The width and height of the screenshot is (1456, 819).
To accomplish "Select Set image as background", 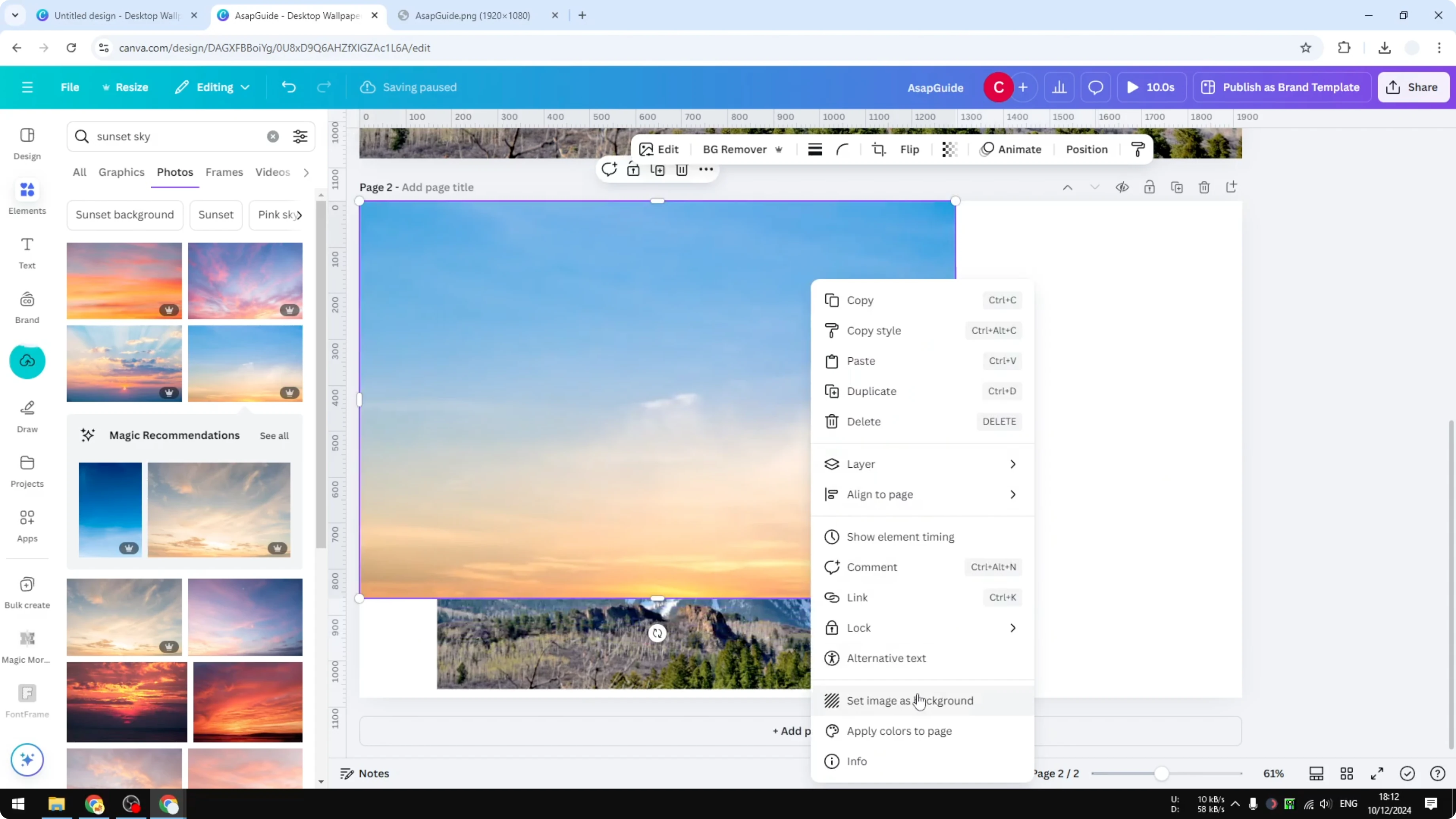I will pyautogui.click(x=909, y=700).
